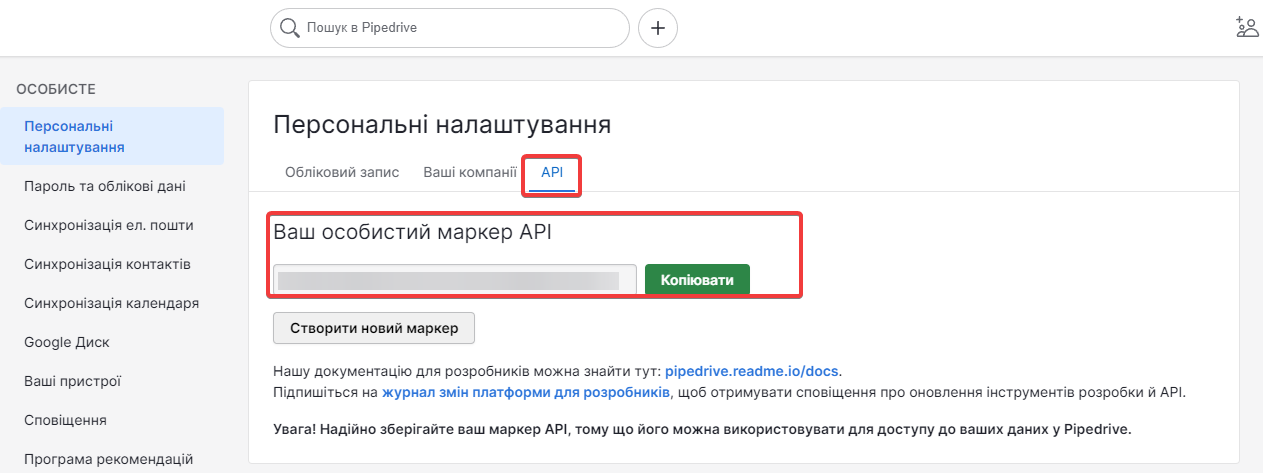The height and width of the screenshot is (473, 1263).
Task: Open the quick add plus button
Action: coord(658,28)
